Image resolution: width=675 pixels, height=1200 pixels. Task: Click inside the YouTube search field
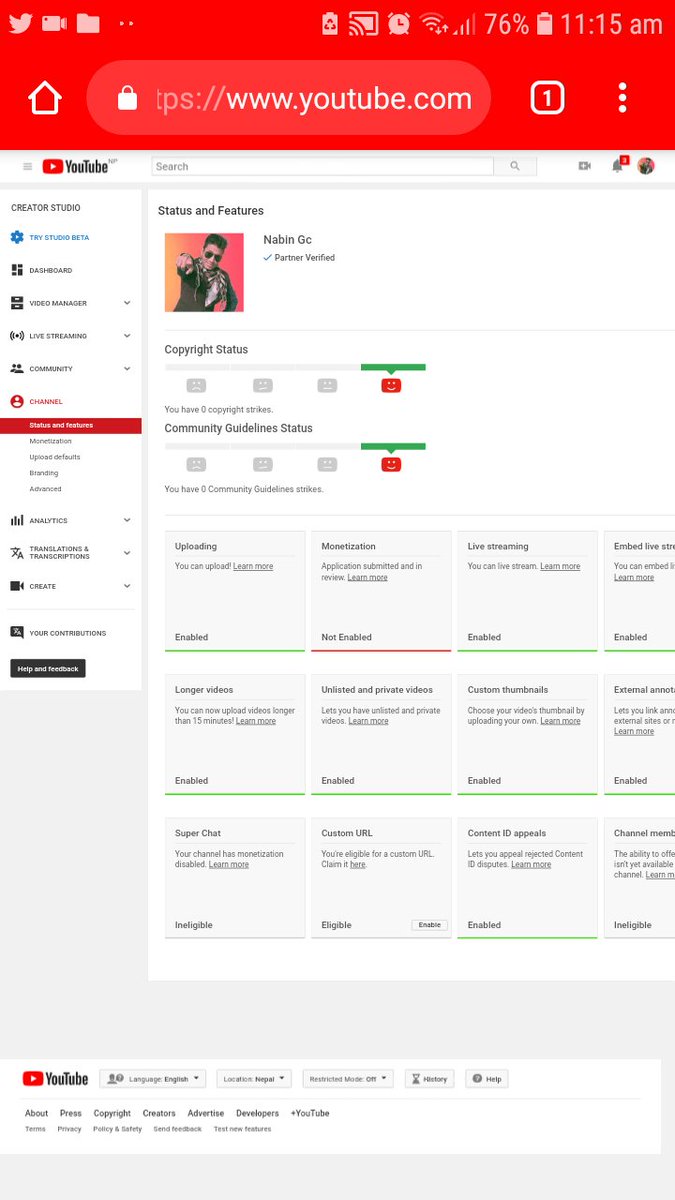tap(322, 167)
